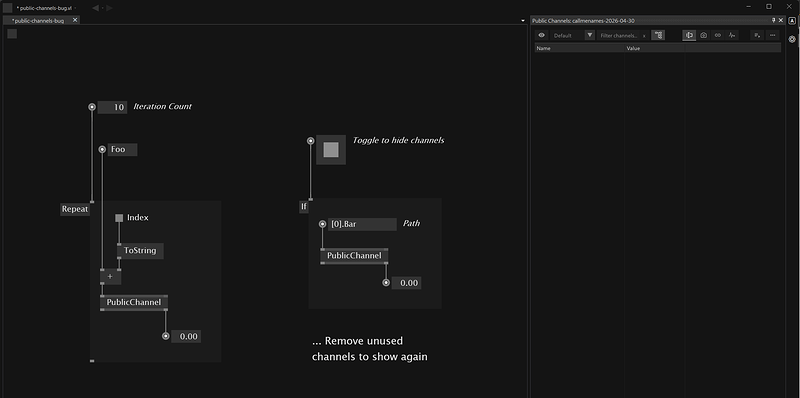
Task: Clear the channel filter with the x
Action: (644, 36)
